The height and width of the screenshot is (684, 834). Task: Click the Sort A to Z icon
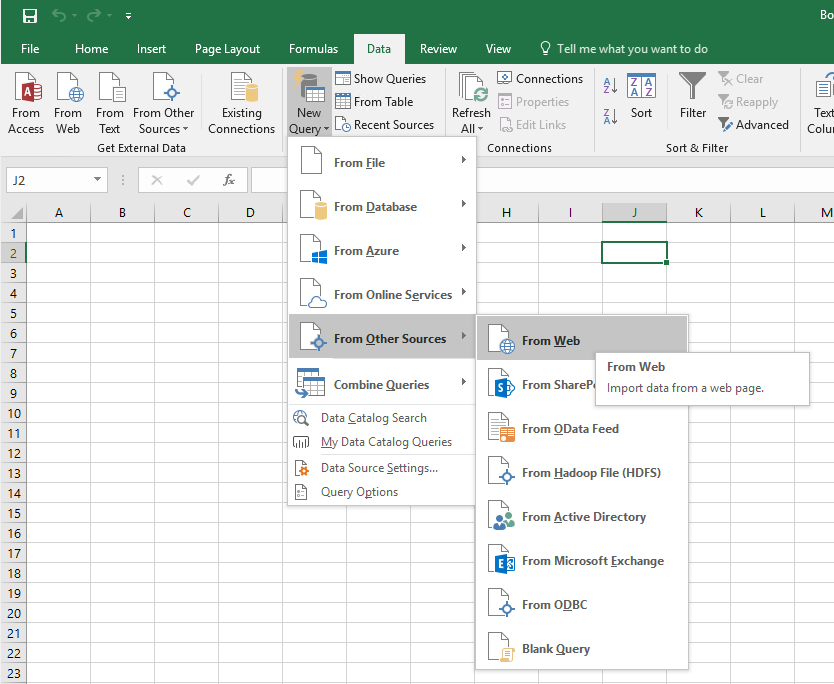[x=610, y=85]
